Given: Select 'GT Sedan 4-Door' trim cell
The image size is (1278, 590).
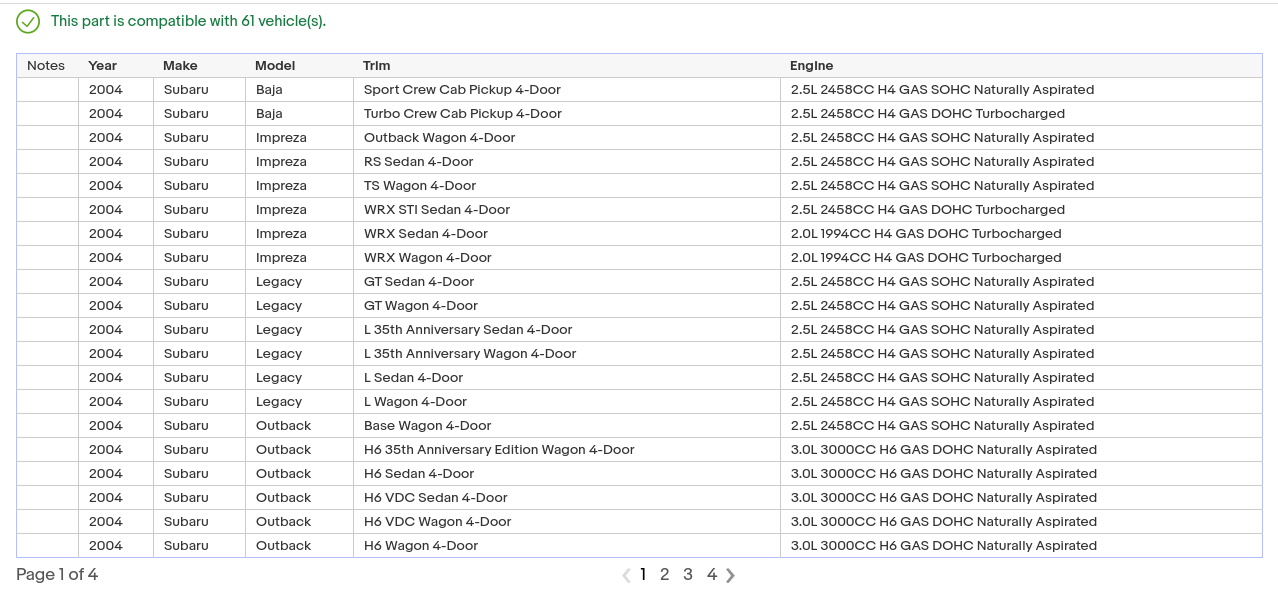Looking at the screenshot, I should click(x=567, y=282).
